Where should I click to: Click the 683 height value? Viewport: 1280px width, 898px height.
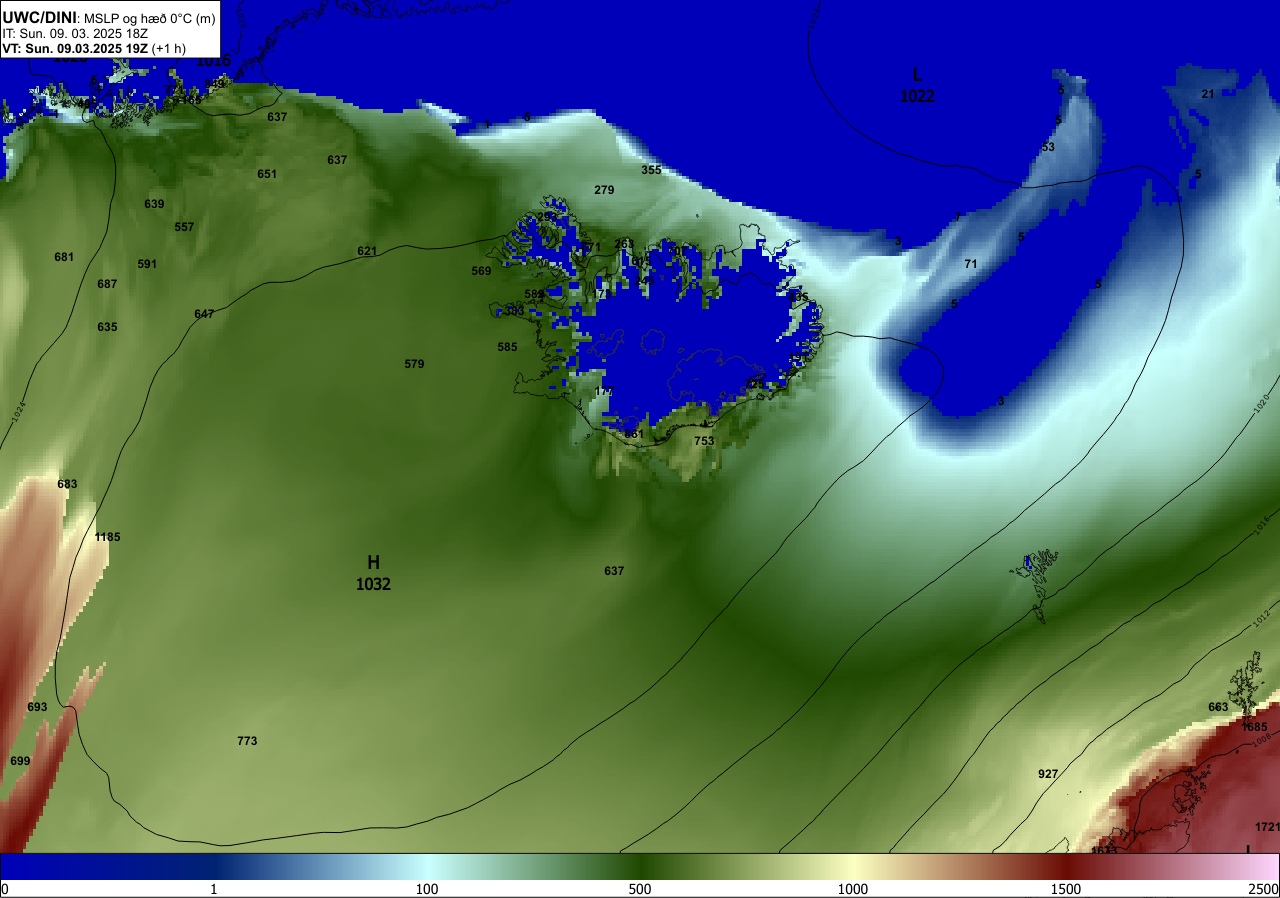tap(67, 484)
